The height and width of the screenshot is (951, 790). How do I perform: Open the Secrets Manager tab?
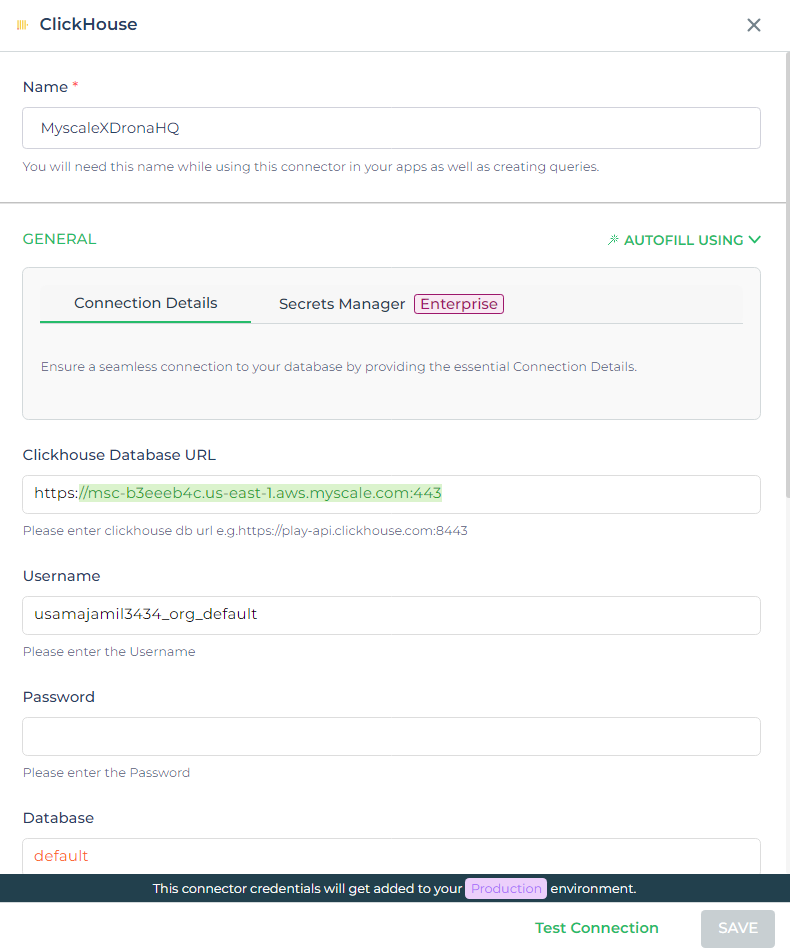point(342,304)
